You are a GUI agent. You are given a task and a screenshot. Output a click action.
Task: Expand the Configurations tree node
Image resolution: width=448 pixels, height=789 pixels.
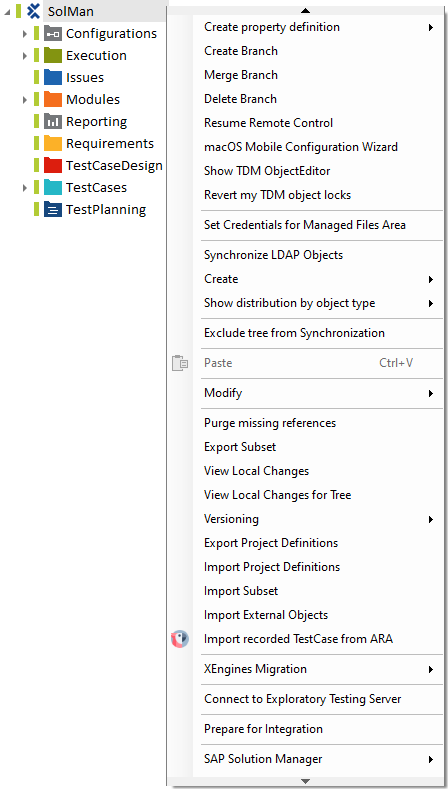tap(25, 34)
